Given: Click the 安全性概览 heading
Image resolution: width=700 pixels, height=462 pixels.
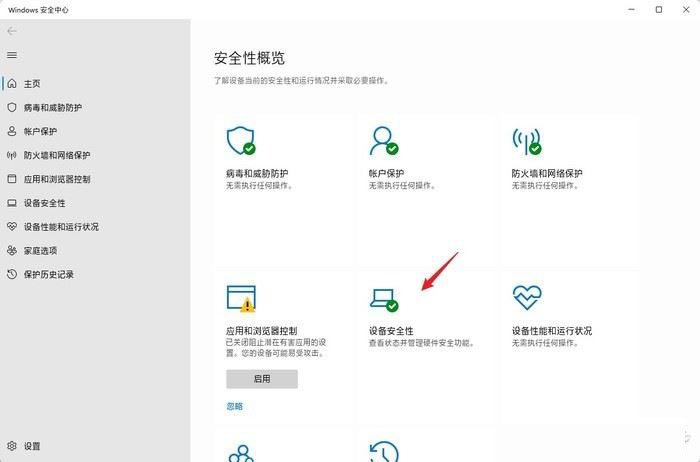Looking at the screenshot, I should (x=249, y=58).
